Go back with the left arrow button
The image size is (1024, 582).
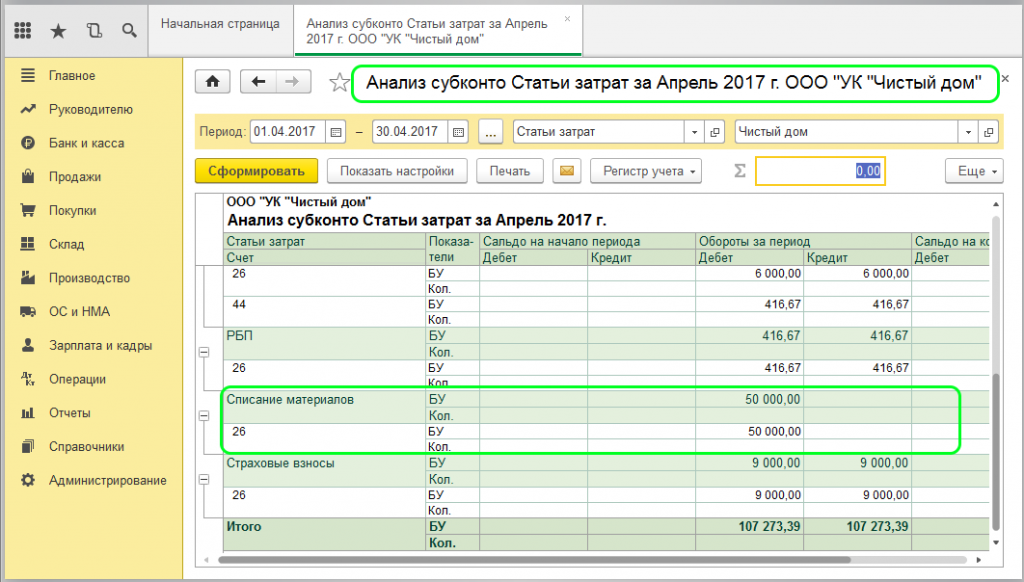[259, 82]
